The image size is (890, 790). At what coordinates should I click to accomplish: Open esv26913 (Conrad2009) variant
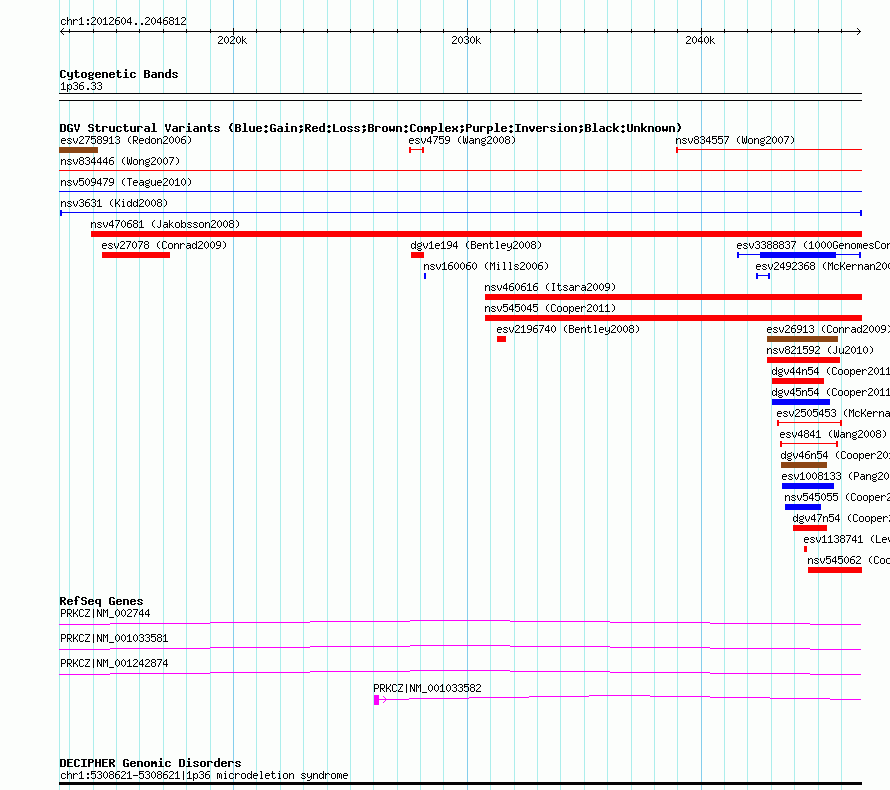pos(828,329)
